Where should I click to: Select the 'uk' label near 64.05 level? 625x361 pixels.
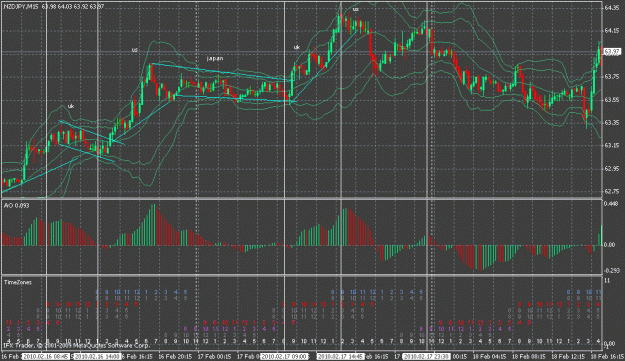tap(297, 47)
